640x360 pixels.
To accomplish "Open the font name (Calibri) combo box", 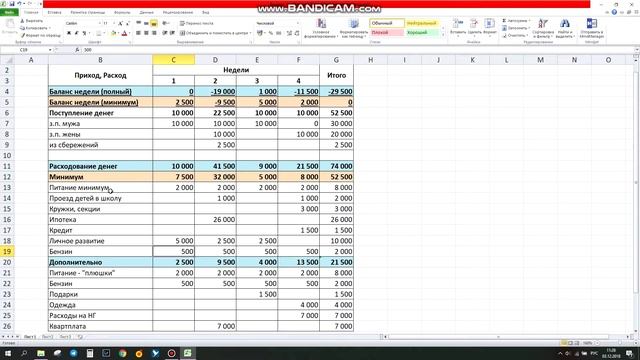I will point(83,24).
